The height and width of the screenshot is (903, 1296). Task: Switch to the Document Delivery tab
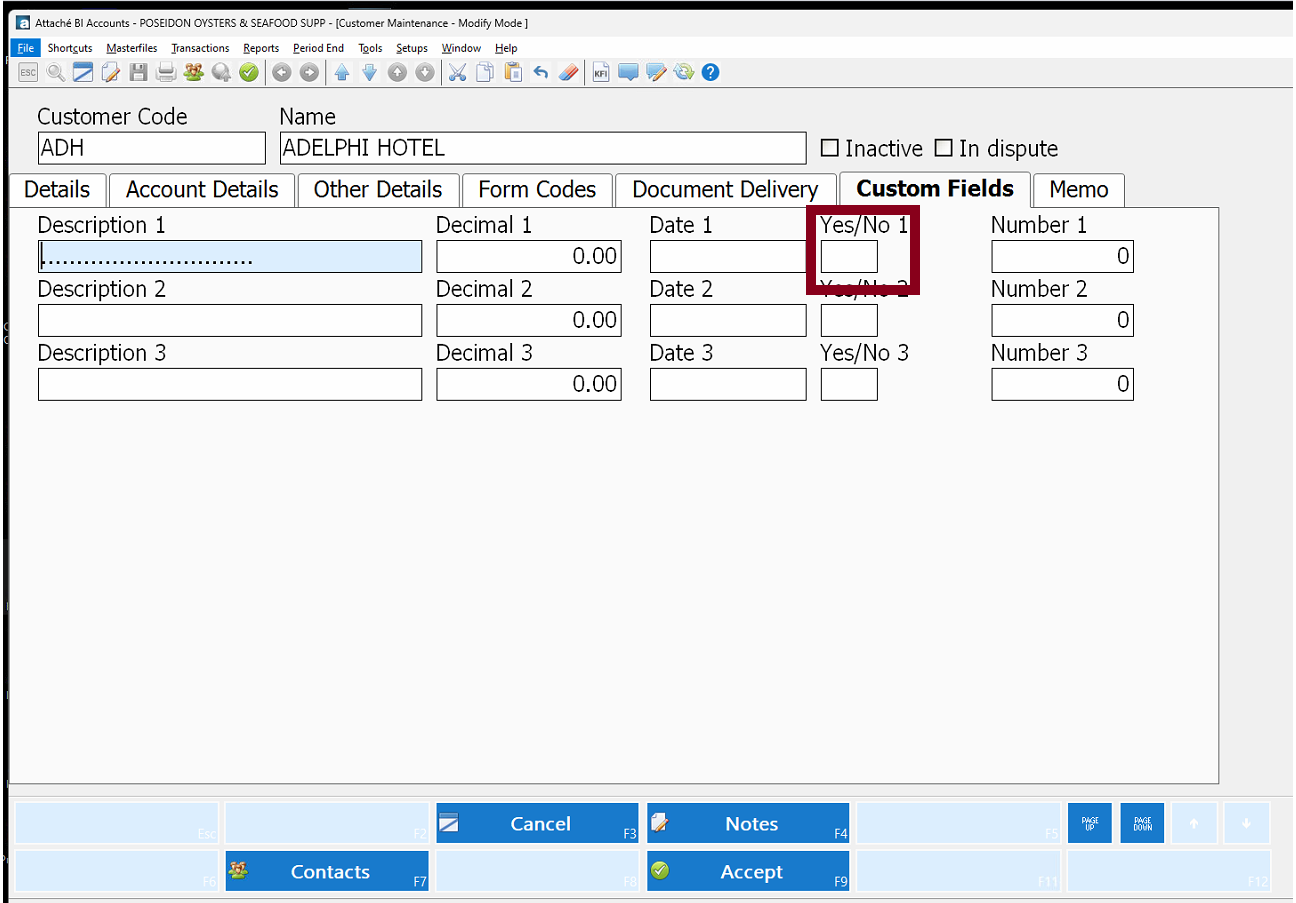(725, 190)
